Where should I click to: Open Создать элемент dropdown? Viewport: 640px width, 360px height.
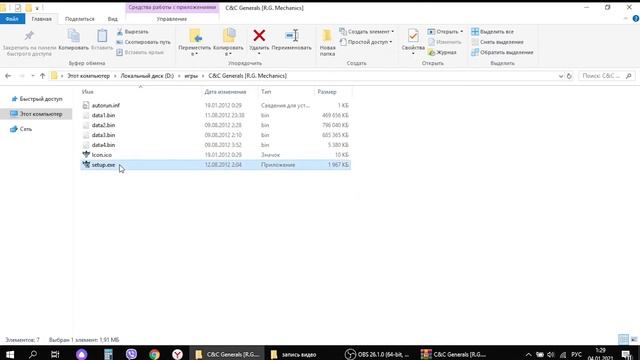point(367,31)
